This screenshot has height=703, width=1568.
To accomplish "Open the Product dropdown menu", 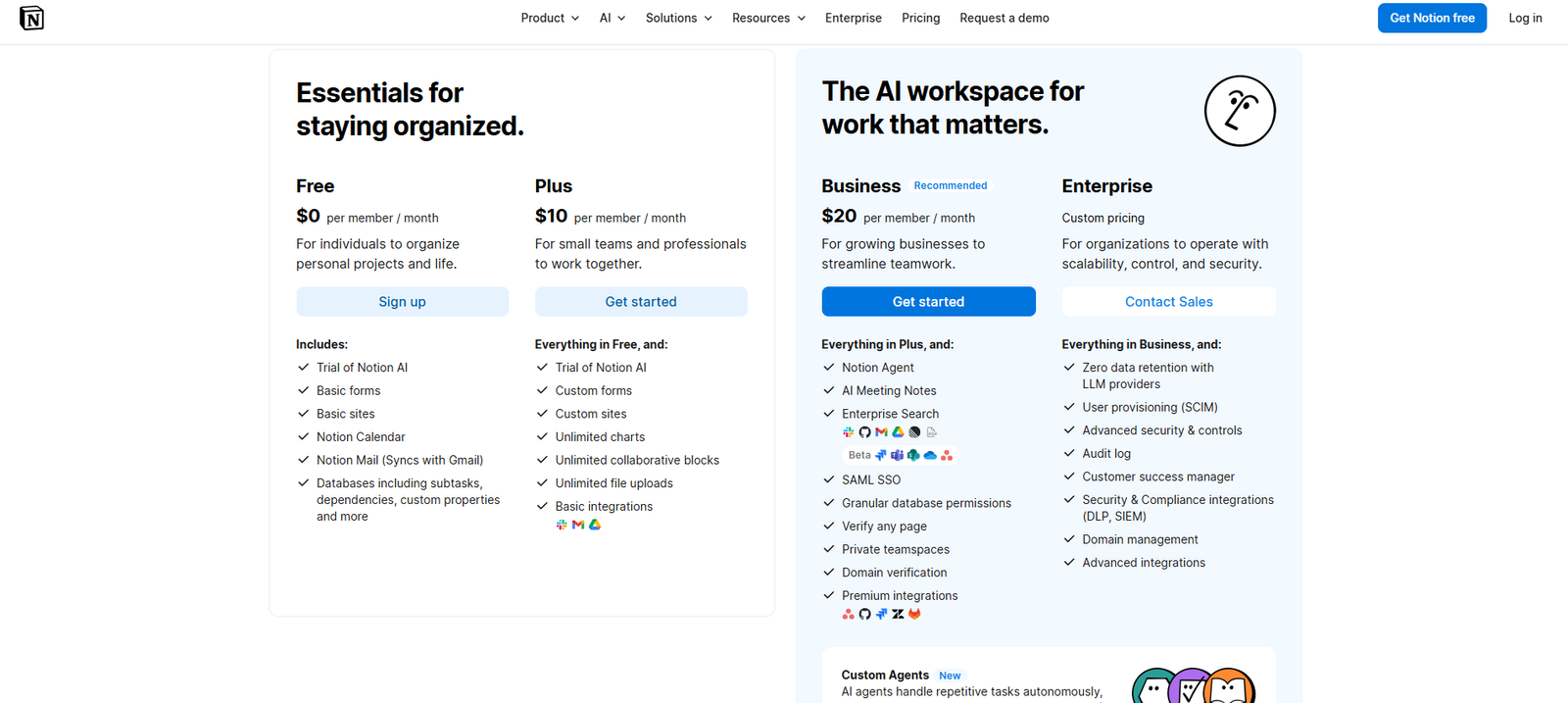I will [549, 18].
